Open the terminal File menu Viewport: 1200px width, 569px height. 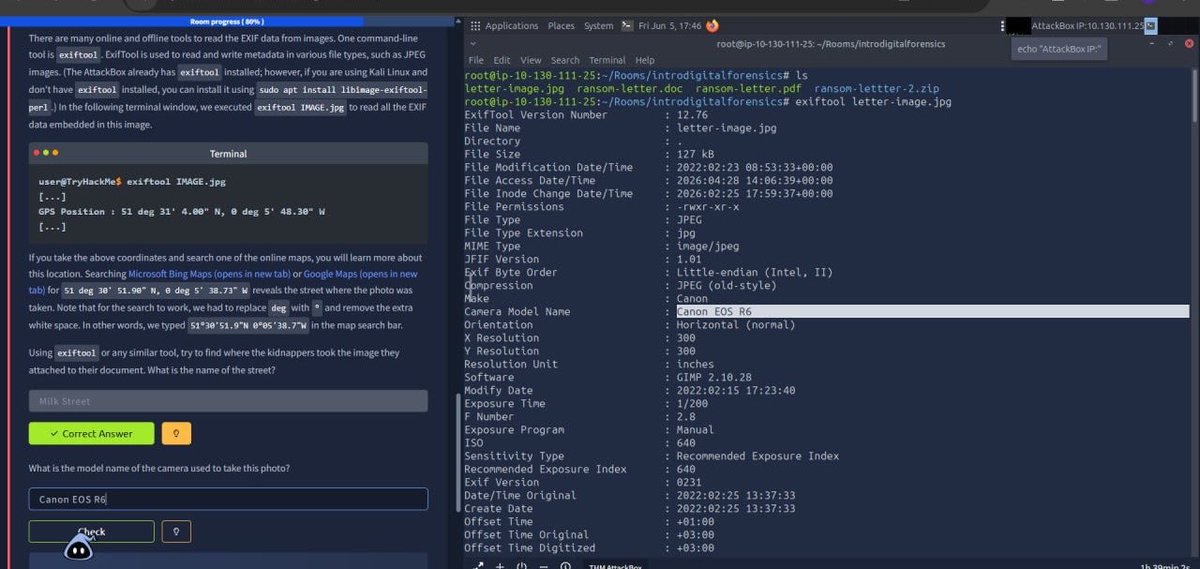[476, 60]
